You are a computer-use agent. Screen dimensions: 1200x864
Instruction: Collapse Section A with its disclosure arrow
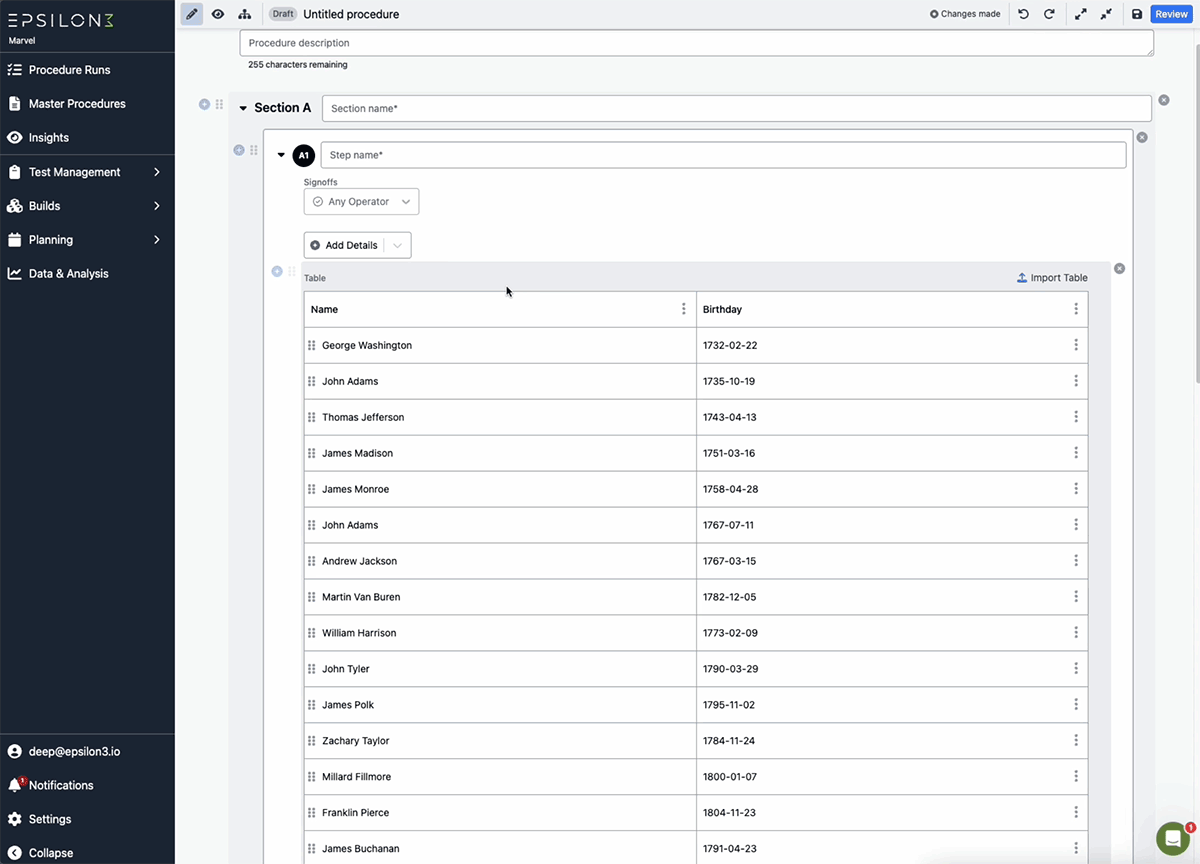[243, 107]
